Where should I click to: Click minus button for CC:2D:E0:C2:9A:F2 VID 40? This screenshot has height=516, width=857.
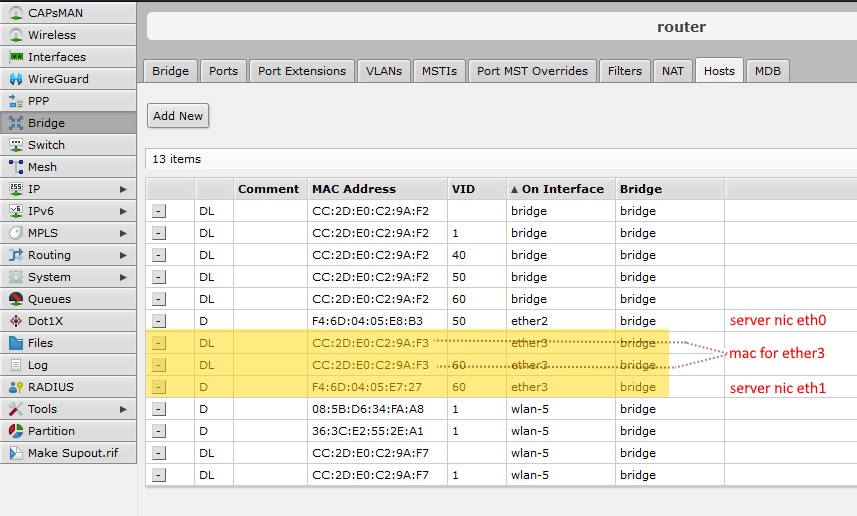coord(159,255)
